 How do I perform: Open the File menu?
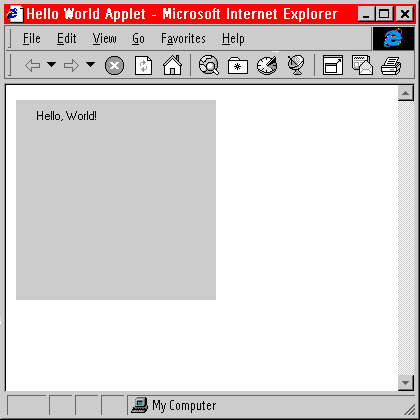(x=32, y=39)
